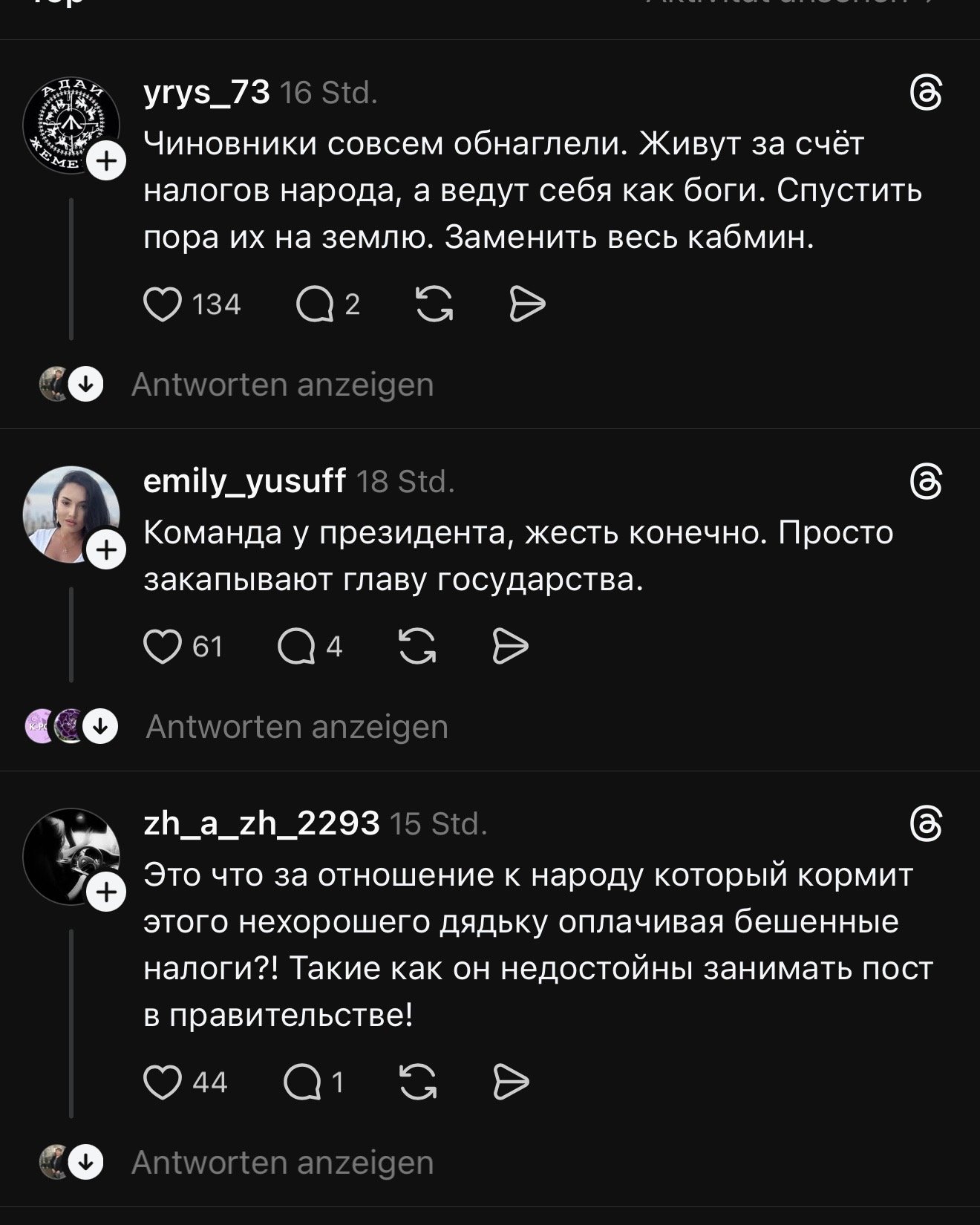980x1225 pixels.
Task: Repost the yrys_73 comment
Action: [434, 305]
